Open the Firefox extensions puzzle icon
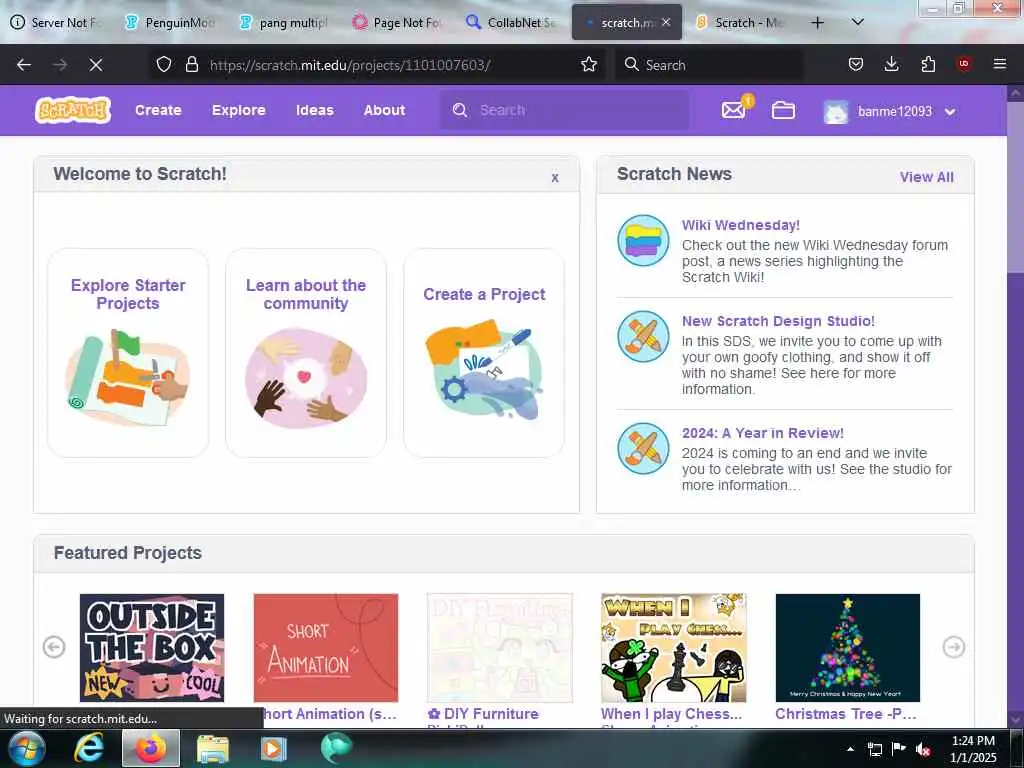This screenshot has width=1024, height=768. (x=928, y=64)
